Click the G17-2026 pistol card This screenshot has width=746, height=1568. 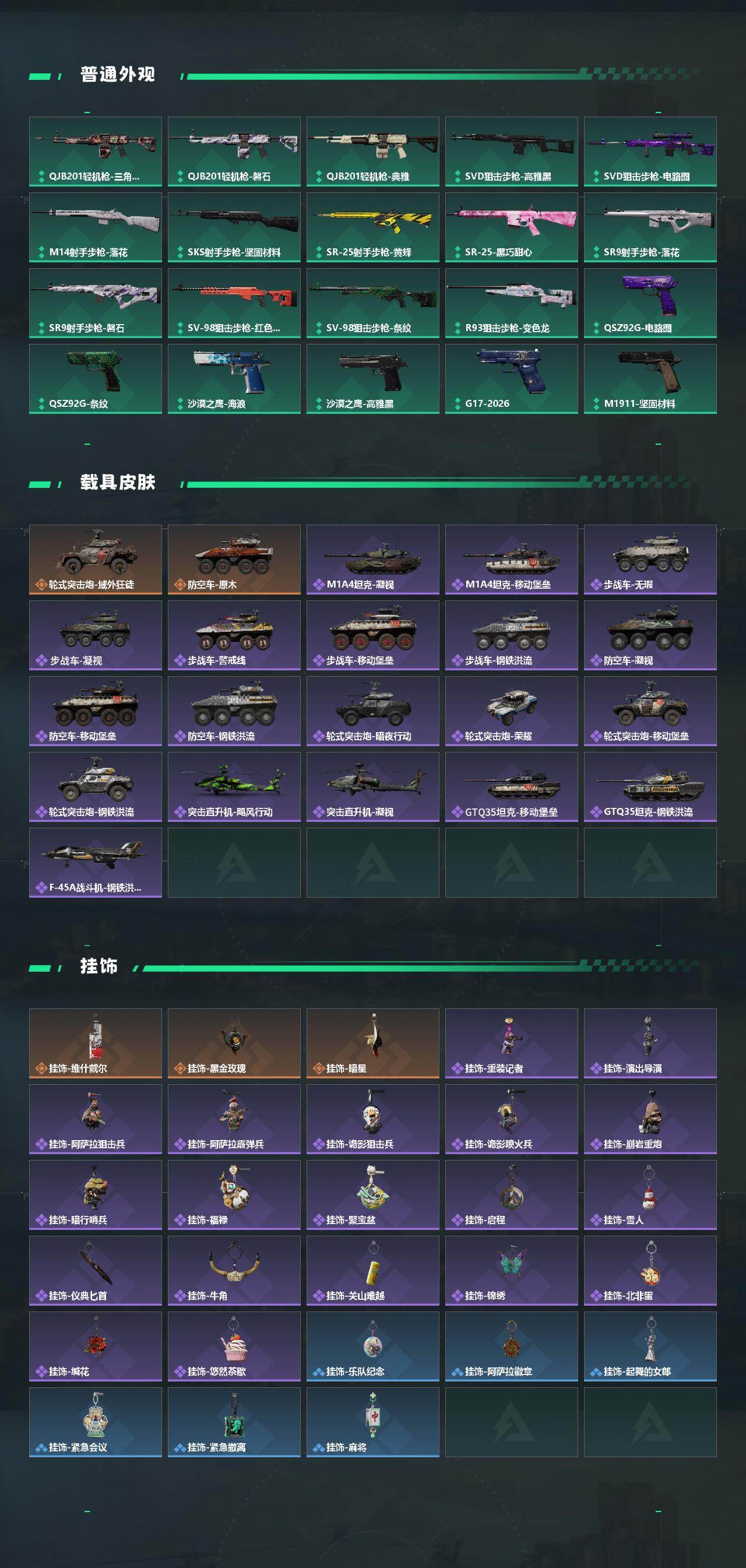pos(511,379)
